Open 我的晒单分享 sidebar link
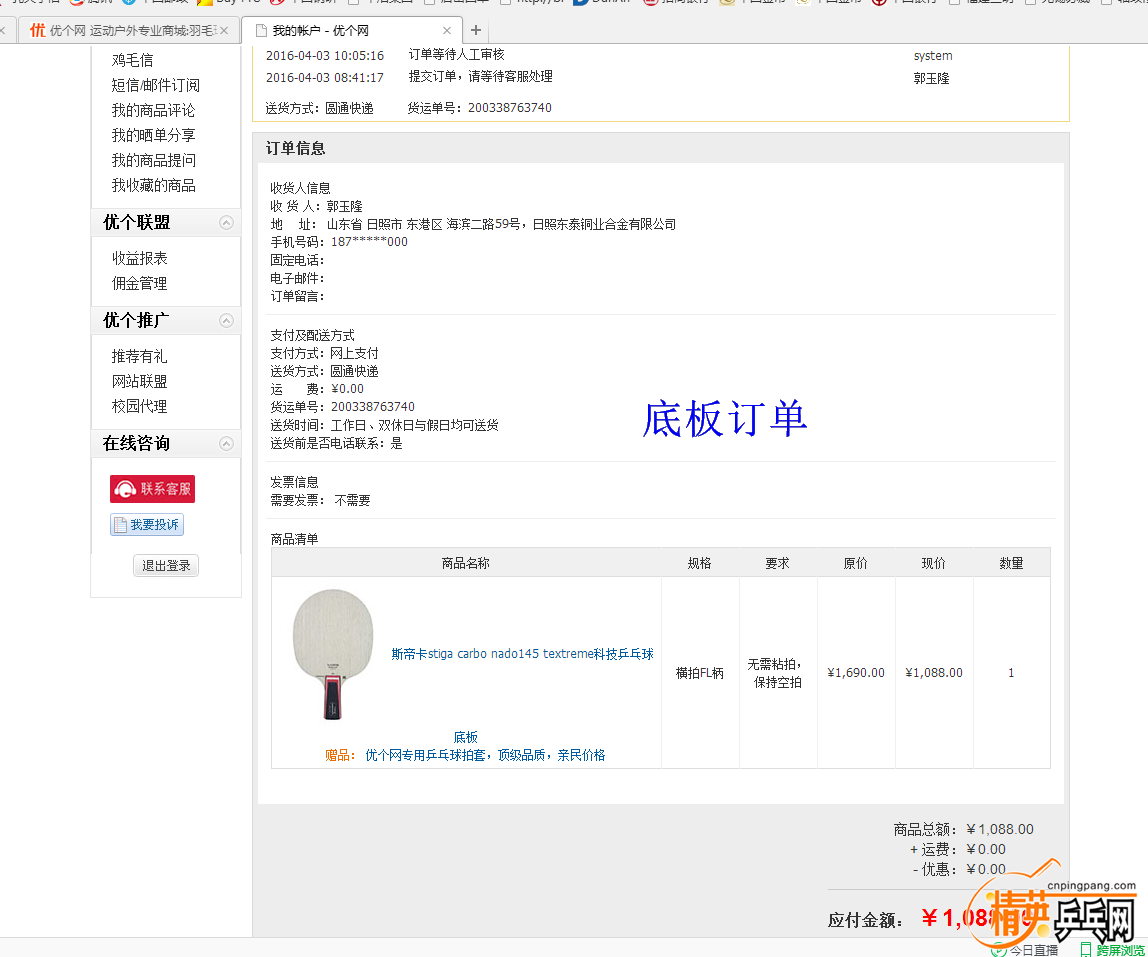The height and width of the screenshot is (957, 1148). point(153,135)
